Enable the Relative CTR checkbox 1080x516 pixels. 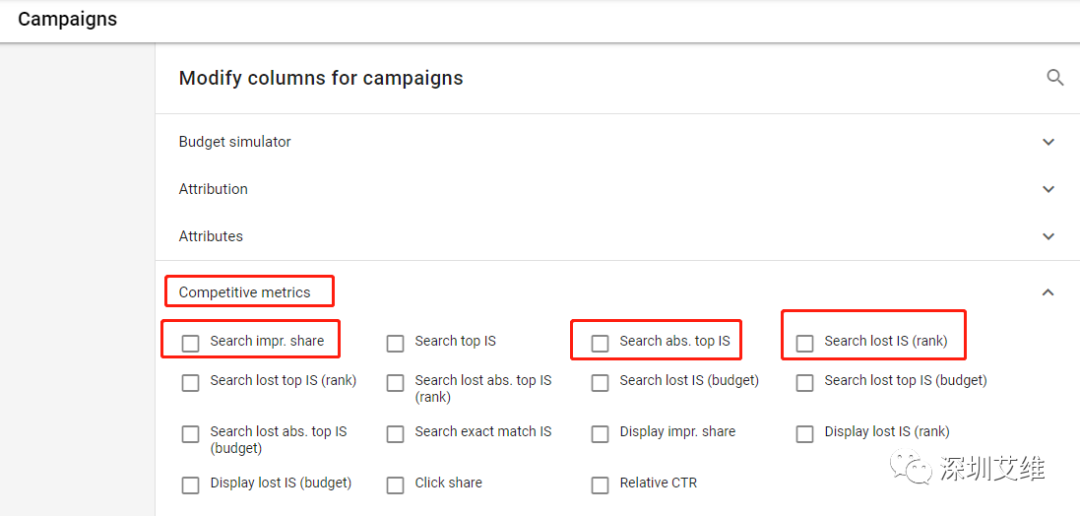600,485
